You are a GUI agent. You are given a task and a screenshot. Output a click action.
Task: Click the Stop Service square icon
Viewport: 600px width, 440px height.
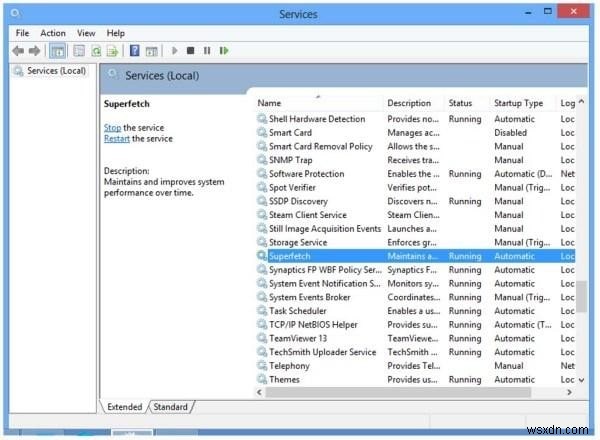click(191, 51)
